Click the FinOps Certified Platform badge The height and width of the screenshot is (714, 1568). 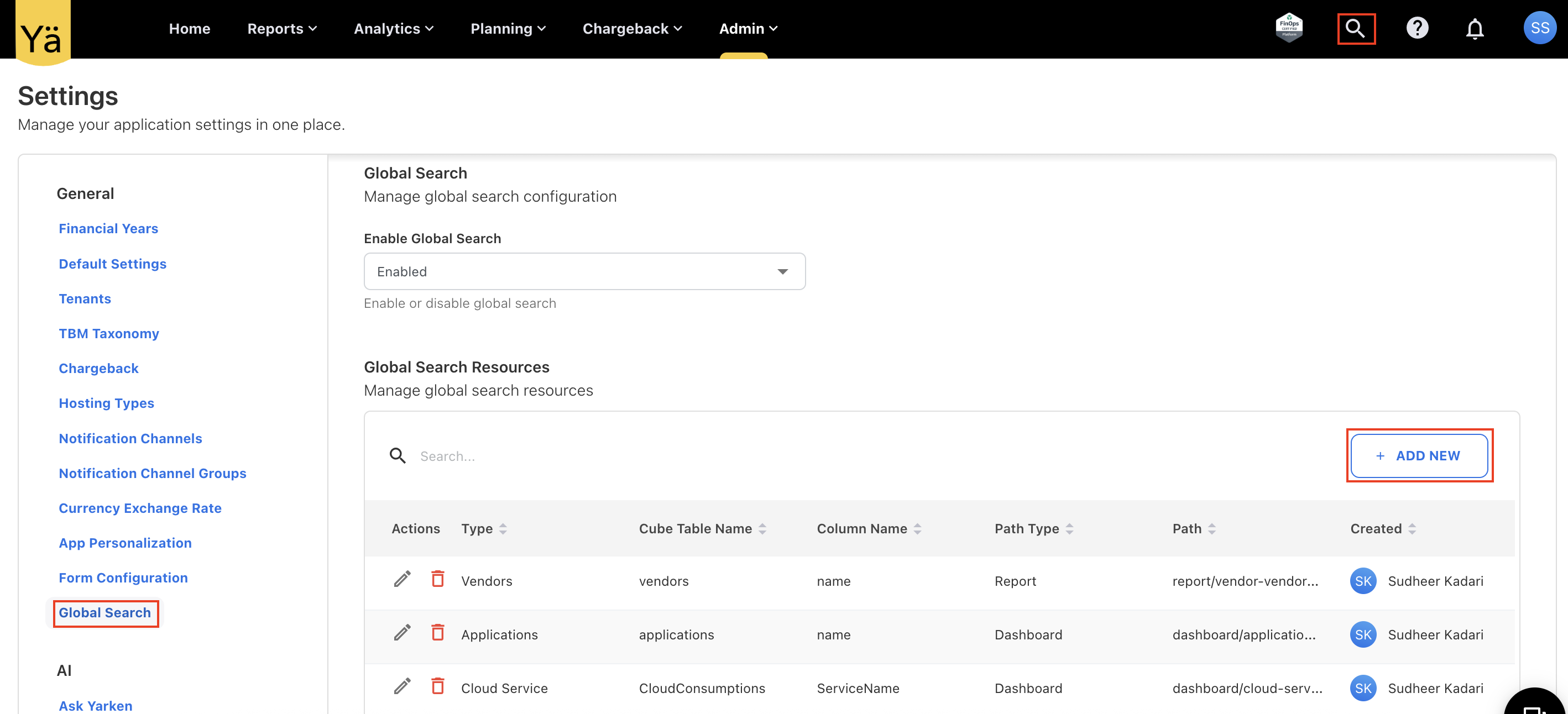[1290, 28]
